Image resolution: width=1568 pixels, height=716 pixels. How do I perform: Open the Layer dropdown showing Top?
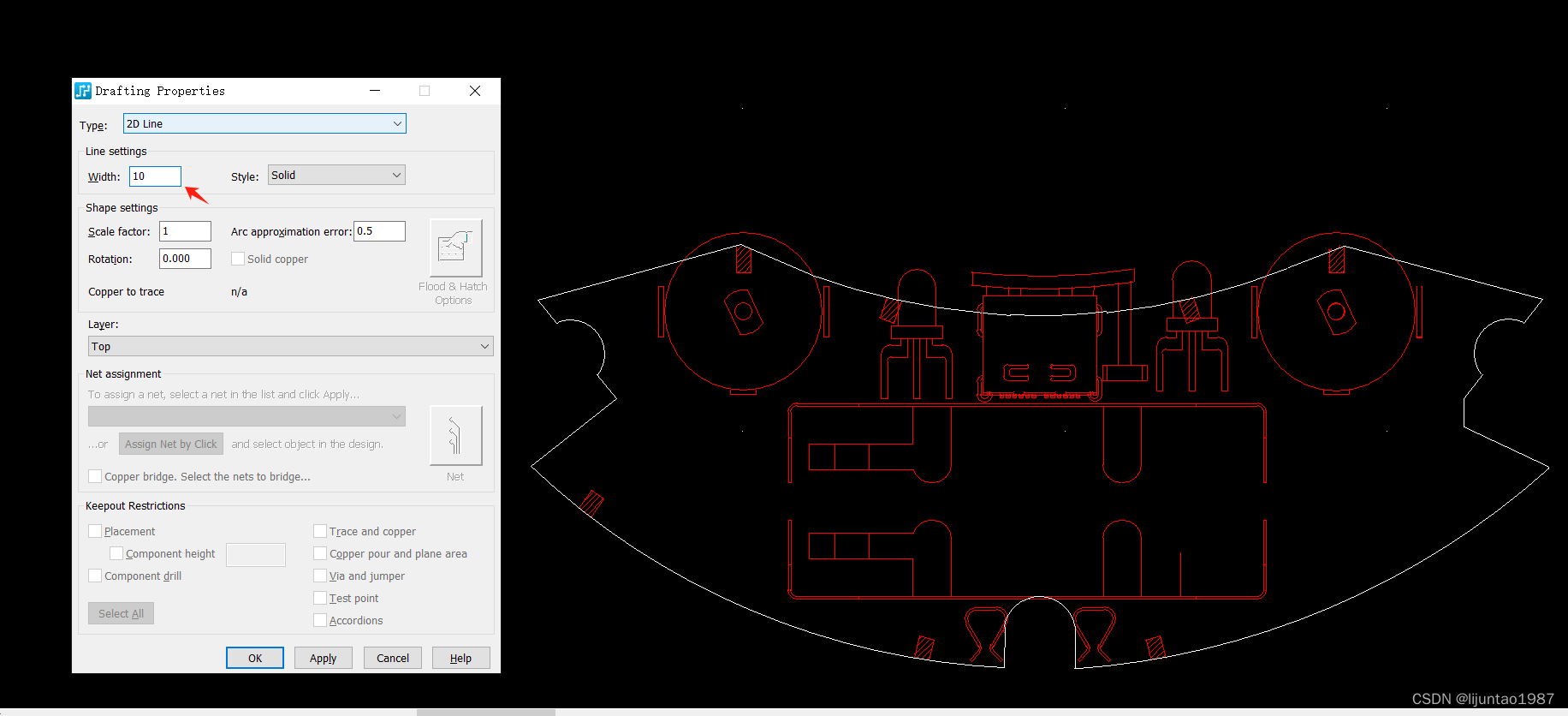coord(291,346)
